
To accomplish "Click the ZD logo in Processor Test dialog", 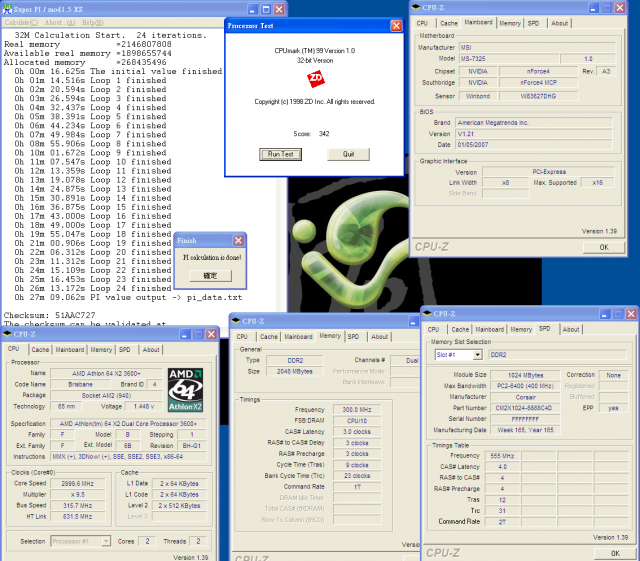I will click(316, 78).
